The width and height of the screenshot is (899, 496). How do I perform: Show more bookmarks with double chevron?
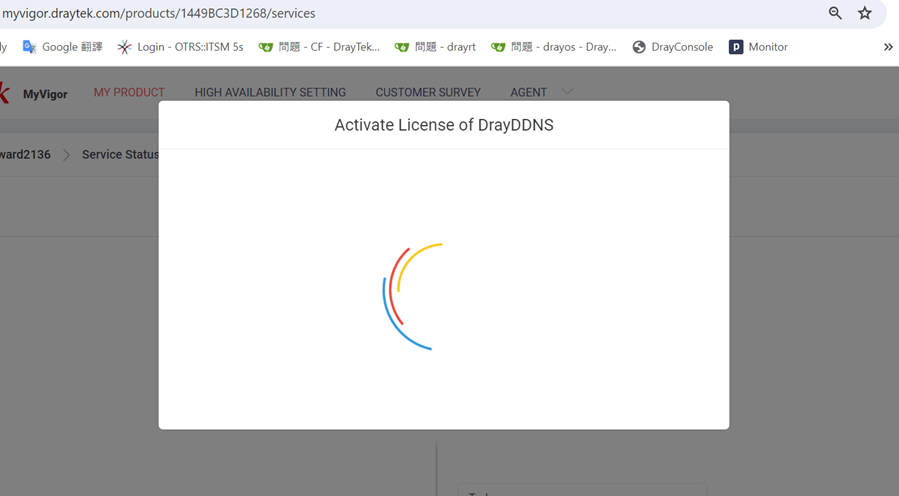[888, 47]
